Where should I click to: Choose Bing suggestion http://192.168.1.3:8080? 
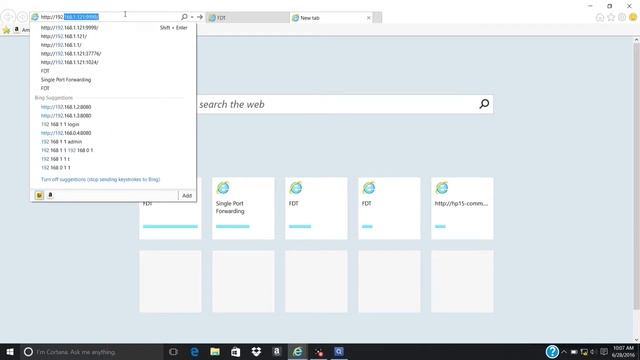click(x=66, y=116)
